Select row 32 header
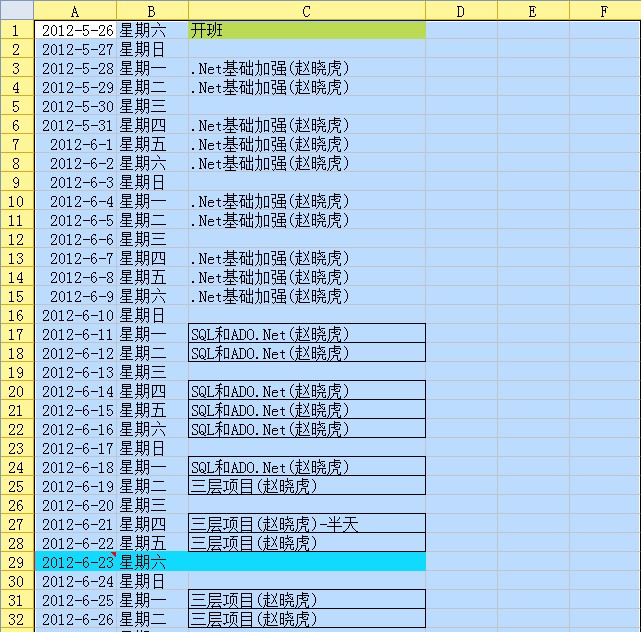The image size is (641, 632). [17, 619]
